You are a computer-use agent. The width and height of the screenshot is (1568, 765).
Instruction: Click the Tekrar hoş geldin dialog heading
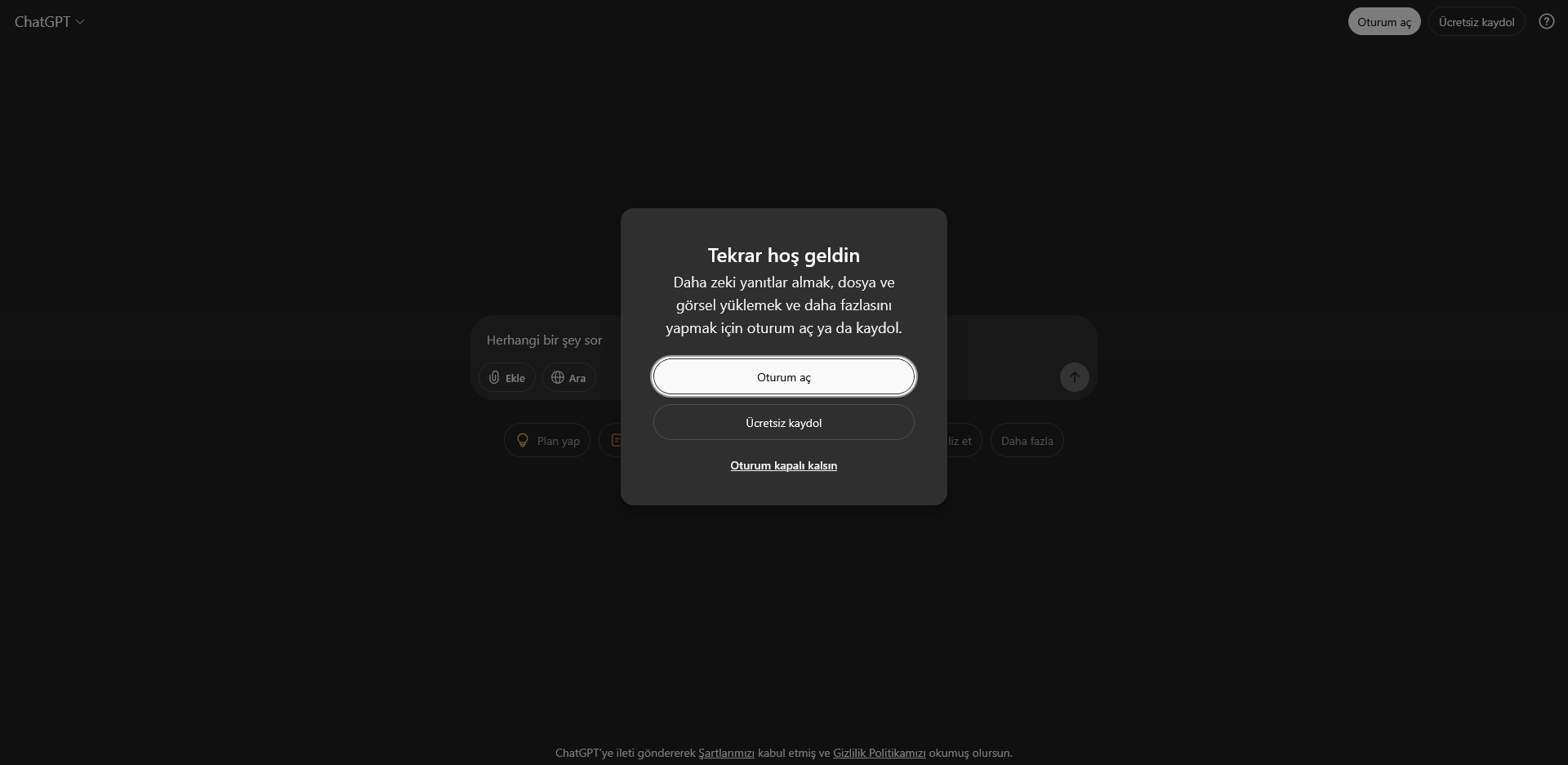tap(784, 256)
